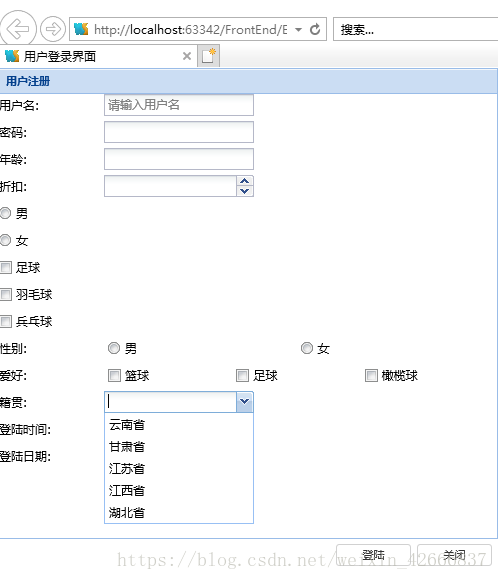Click the site favicon in address bar

[x=81, y=29]
